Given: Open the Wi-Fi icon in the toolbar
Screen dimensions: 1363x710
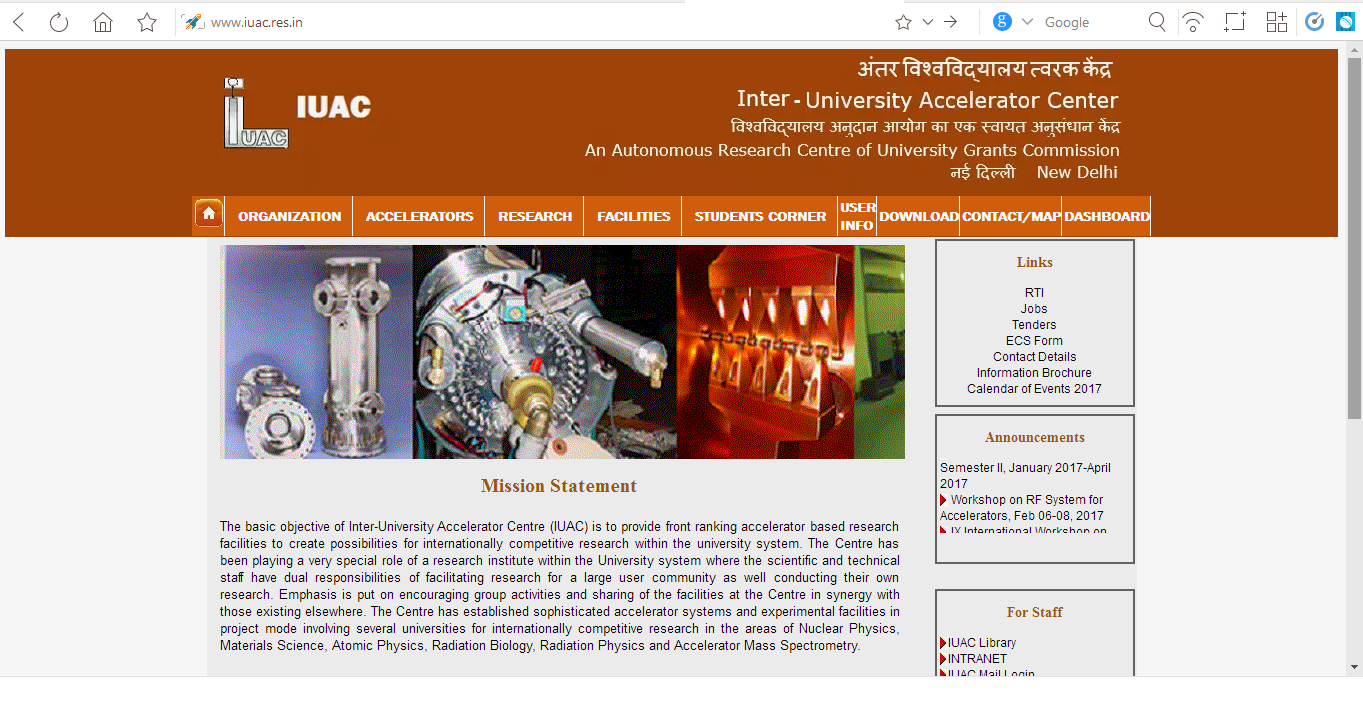Looking at the screenshot, I should 1193,22.
